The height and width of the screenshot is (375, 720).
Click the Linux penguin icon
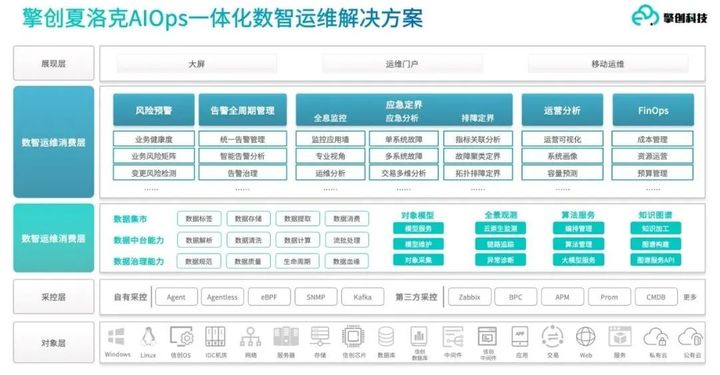148,336
